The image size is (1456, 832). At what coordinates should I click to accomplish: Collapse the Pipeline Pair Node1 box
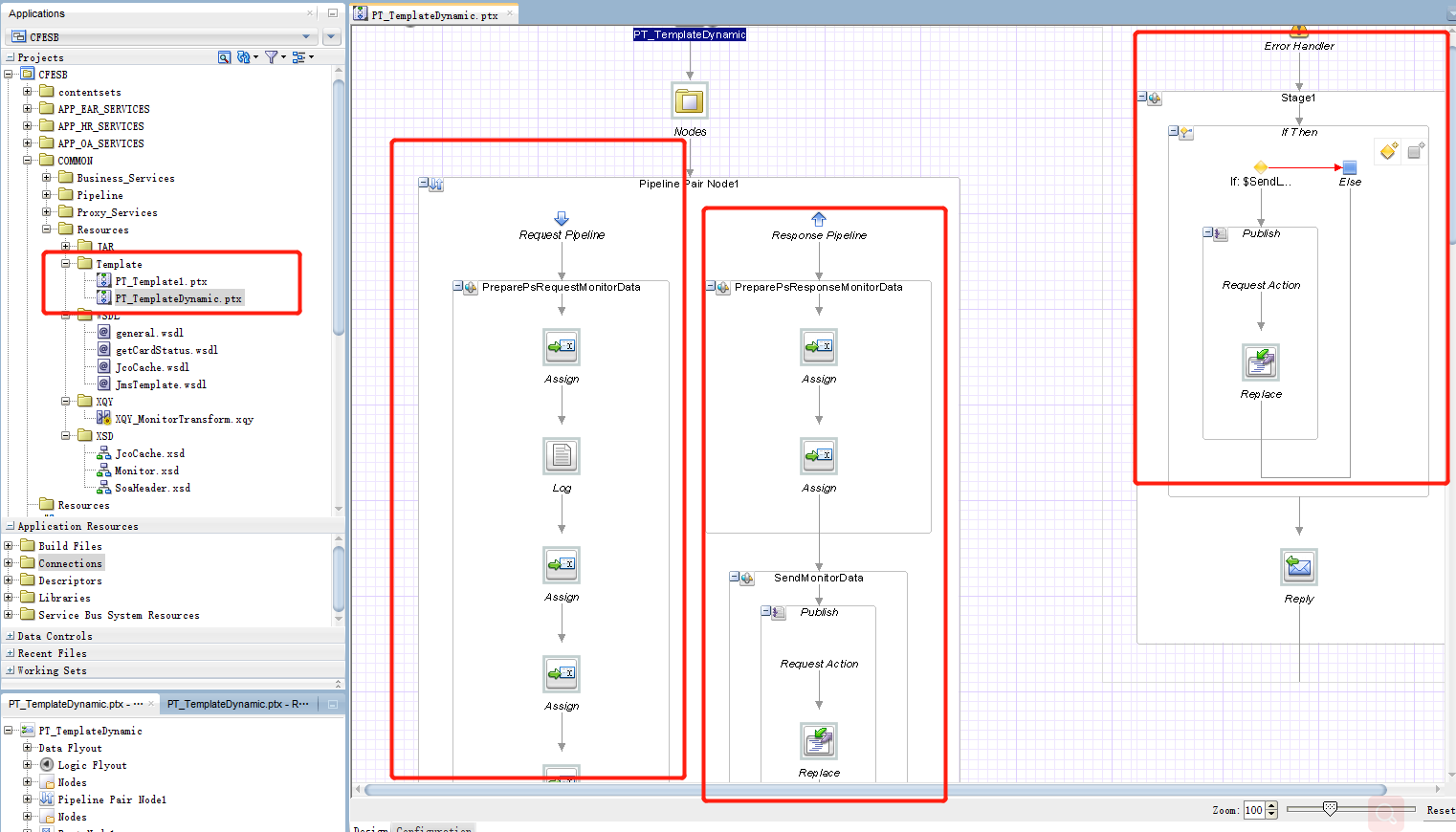[424, 183]
